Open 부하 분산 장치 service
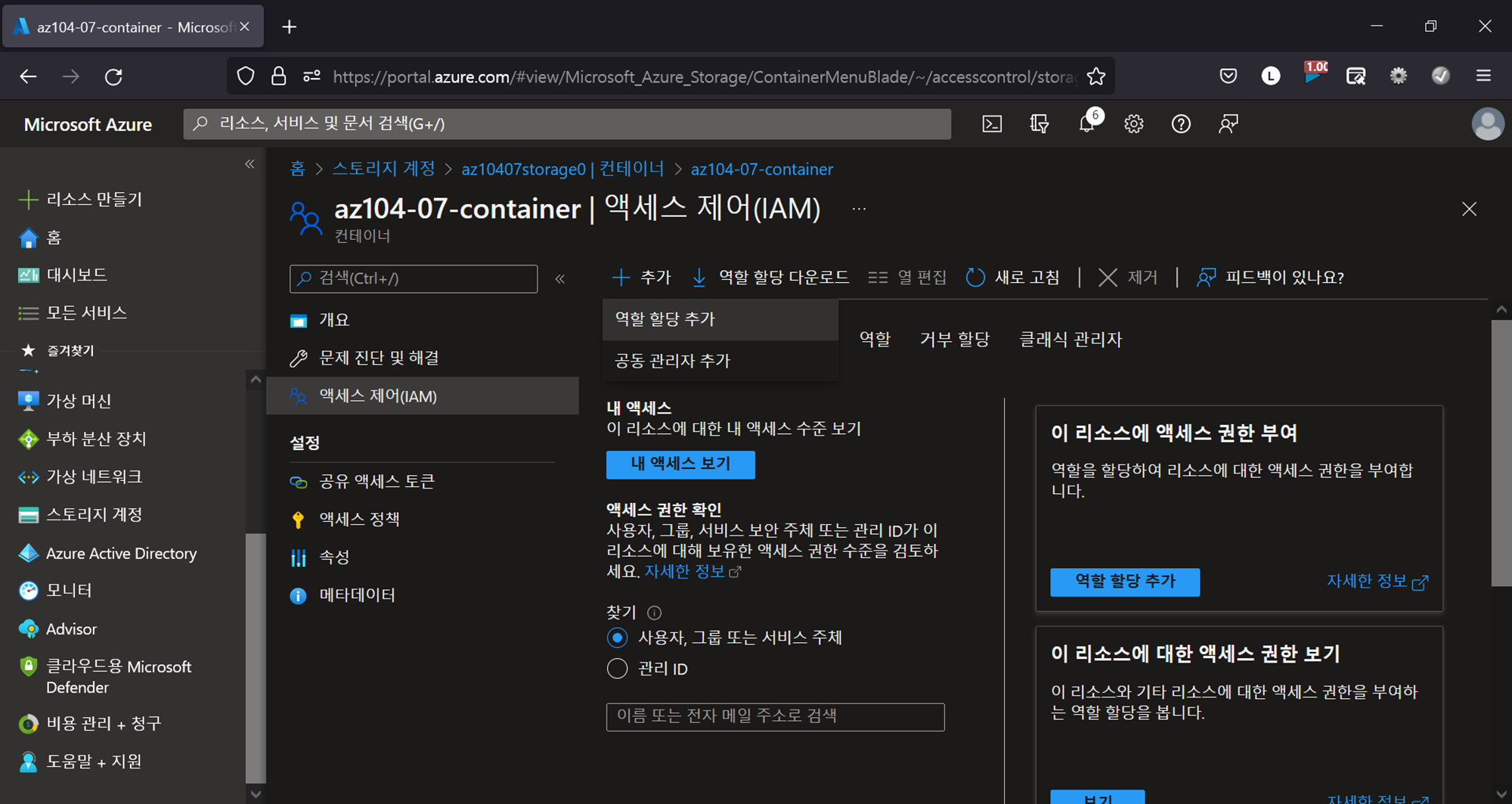The height and width of the screenshot is (804, 1512). [x=82, y=439]
